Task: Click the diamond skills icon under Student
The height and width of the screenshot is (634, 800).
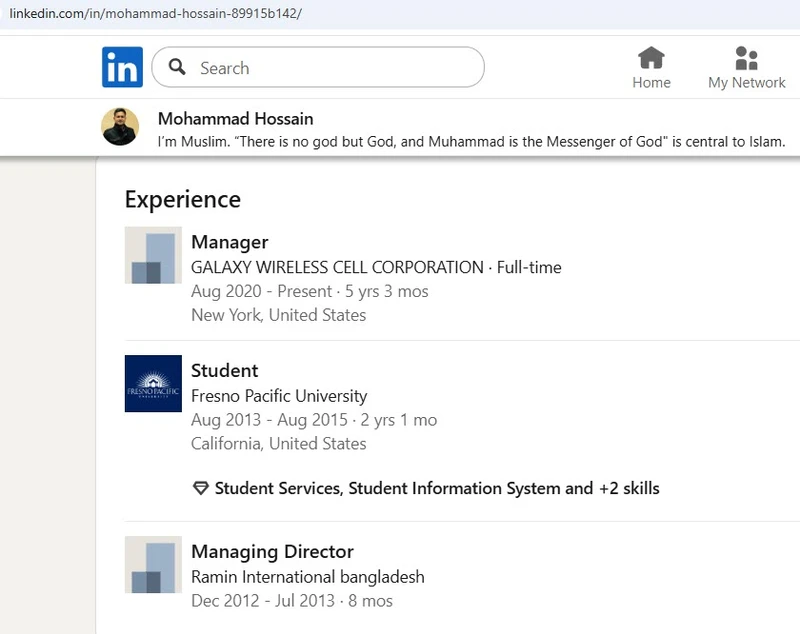Action: click(x=201, y=488)
